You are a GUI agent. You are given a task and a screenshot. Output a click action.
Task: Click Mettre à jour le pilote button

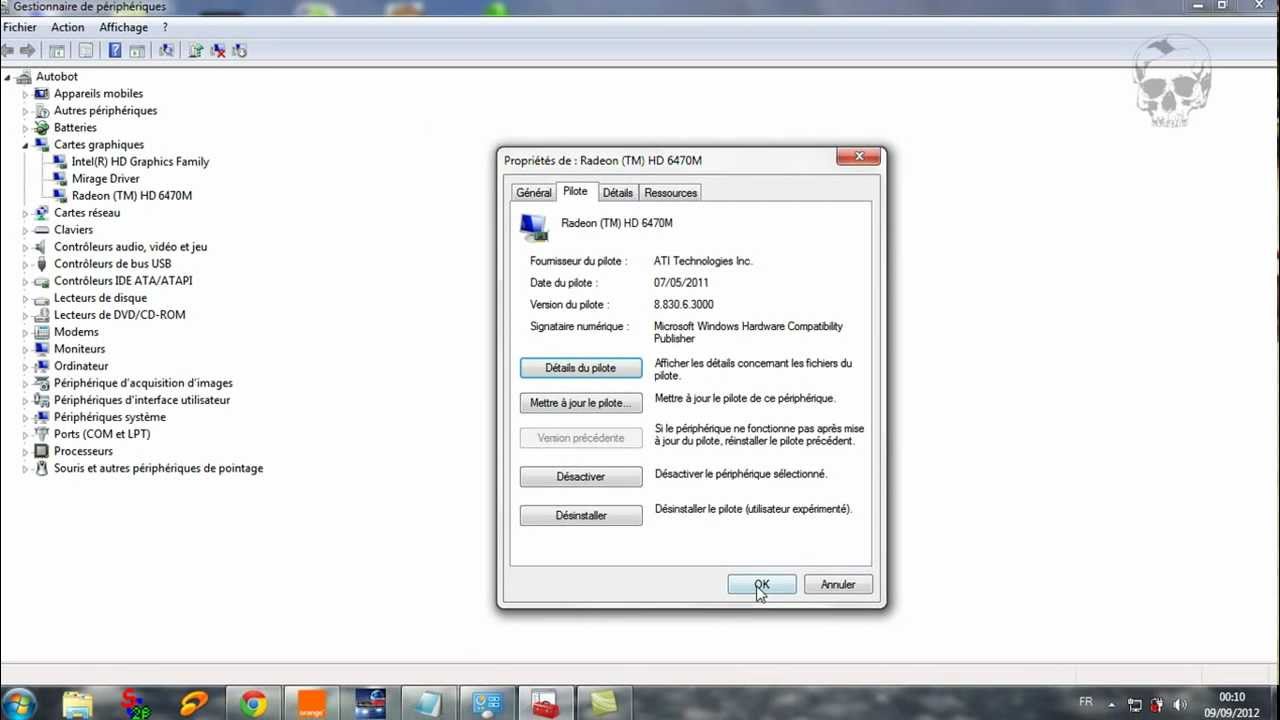[x=581, y=403]
